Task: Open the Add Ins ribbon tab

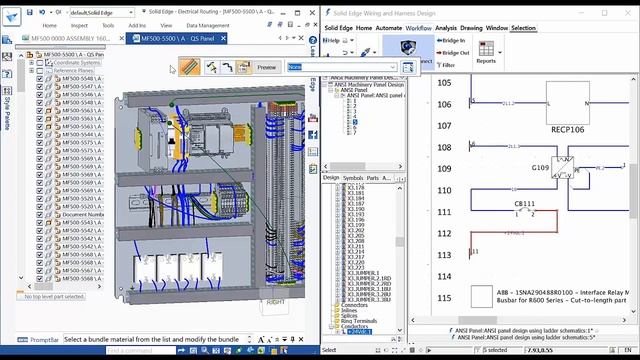Action: coord(137,25)
